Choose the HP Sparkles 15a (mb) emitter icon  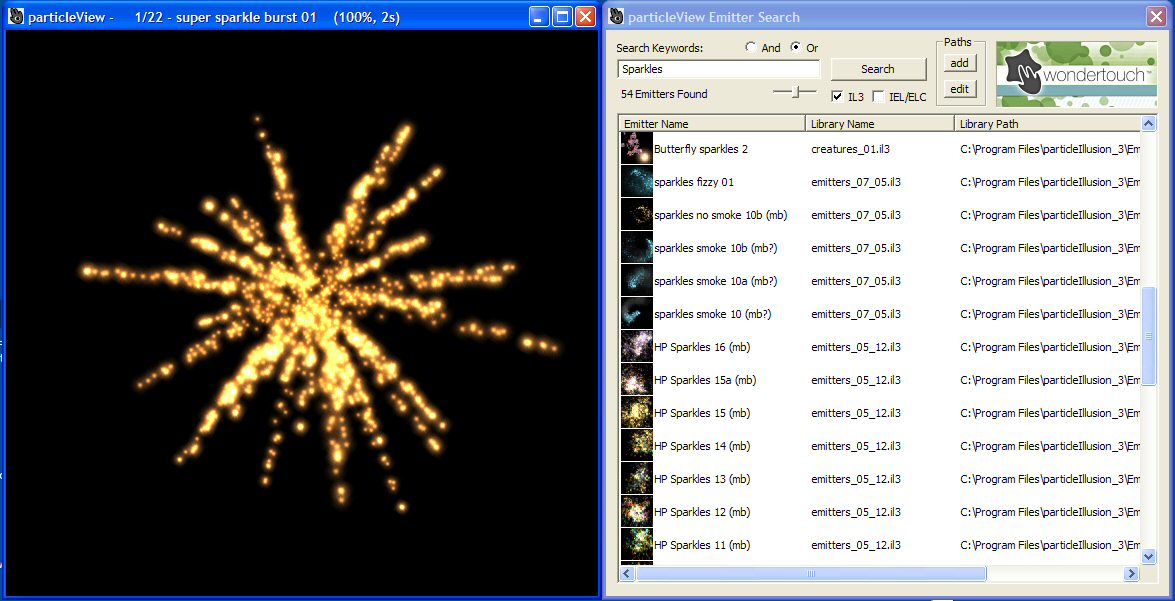click(x=636, y=380)
